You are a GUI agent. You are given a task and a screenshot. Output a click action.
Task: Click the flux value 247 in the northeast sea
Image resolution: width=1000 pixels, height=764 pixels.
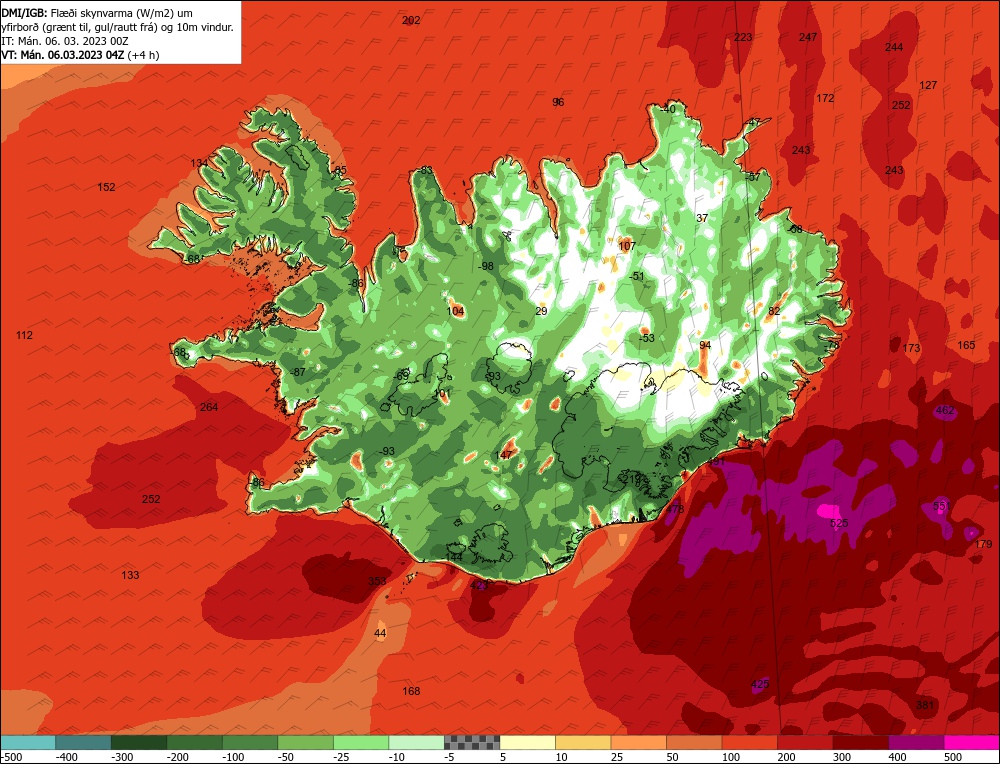point(808,37)
